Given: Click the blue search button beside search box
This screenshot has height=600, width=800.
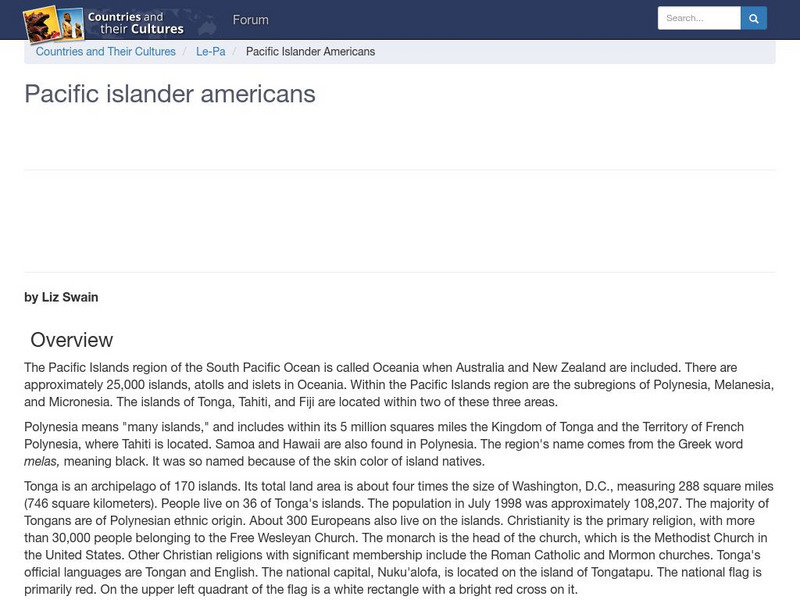Looking at the screenshot, I should tap(753, 17).
